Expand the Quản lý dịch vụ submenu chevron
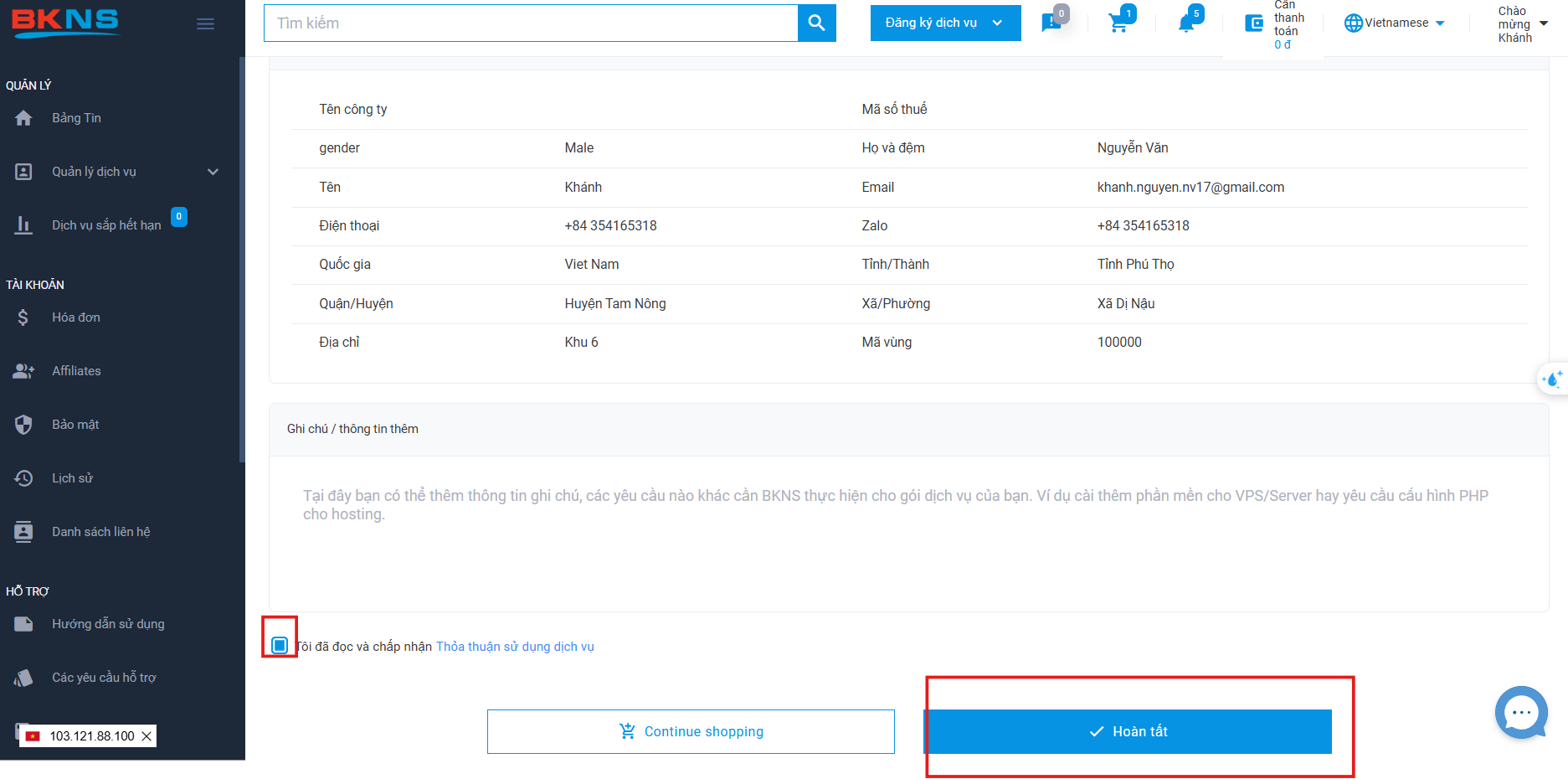 point(213,172)
